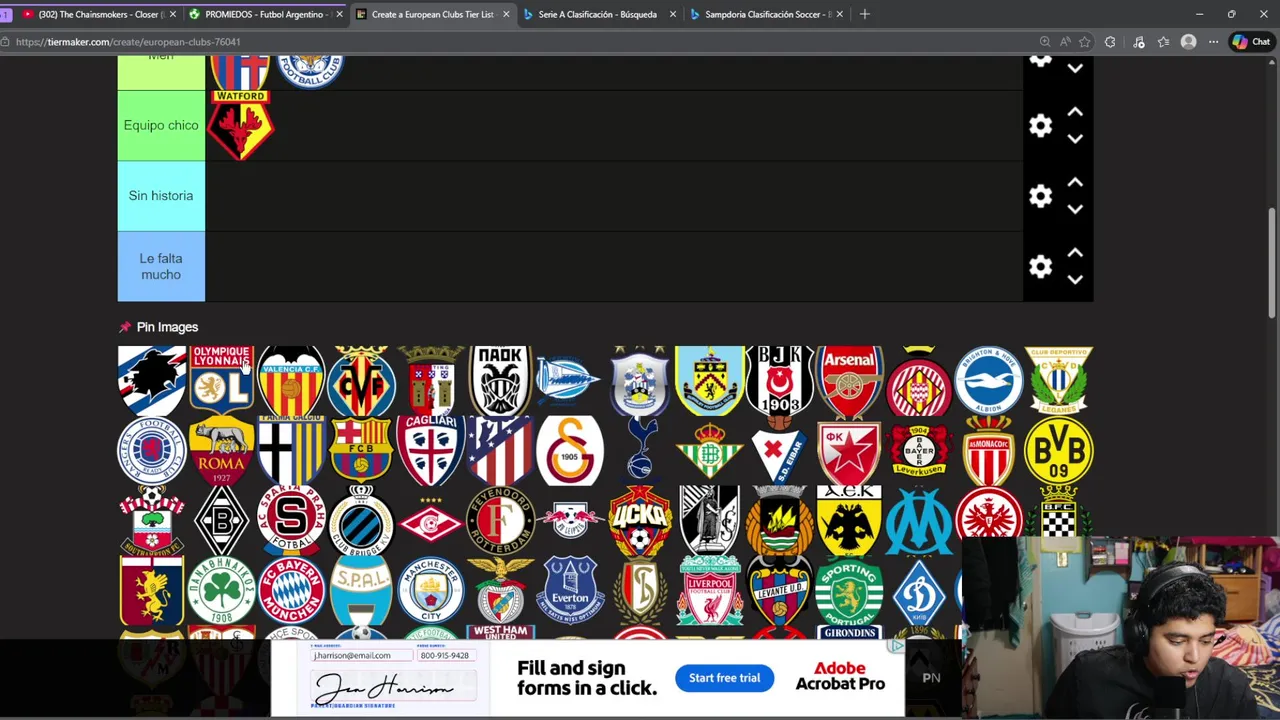The width and height of the screenshot is (1280, 720).
Task: Pick the Real Betis green badge
Action: coord(709,451)
